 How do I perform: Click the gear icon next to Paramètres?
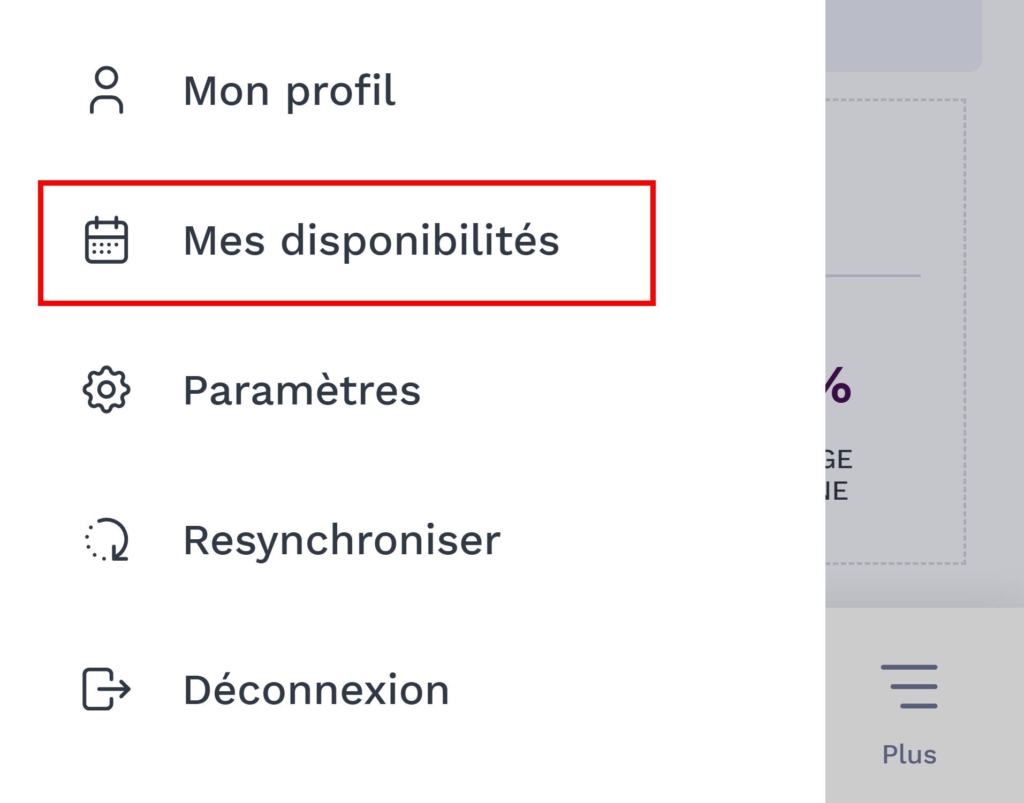pos(106,390)
